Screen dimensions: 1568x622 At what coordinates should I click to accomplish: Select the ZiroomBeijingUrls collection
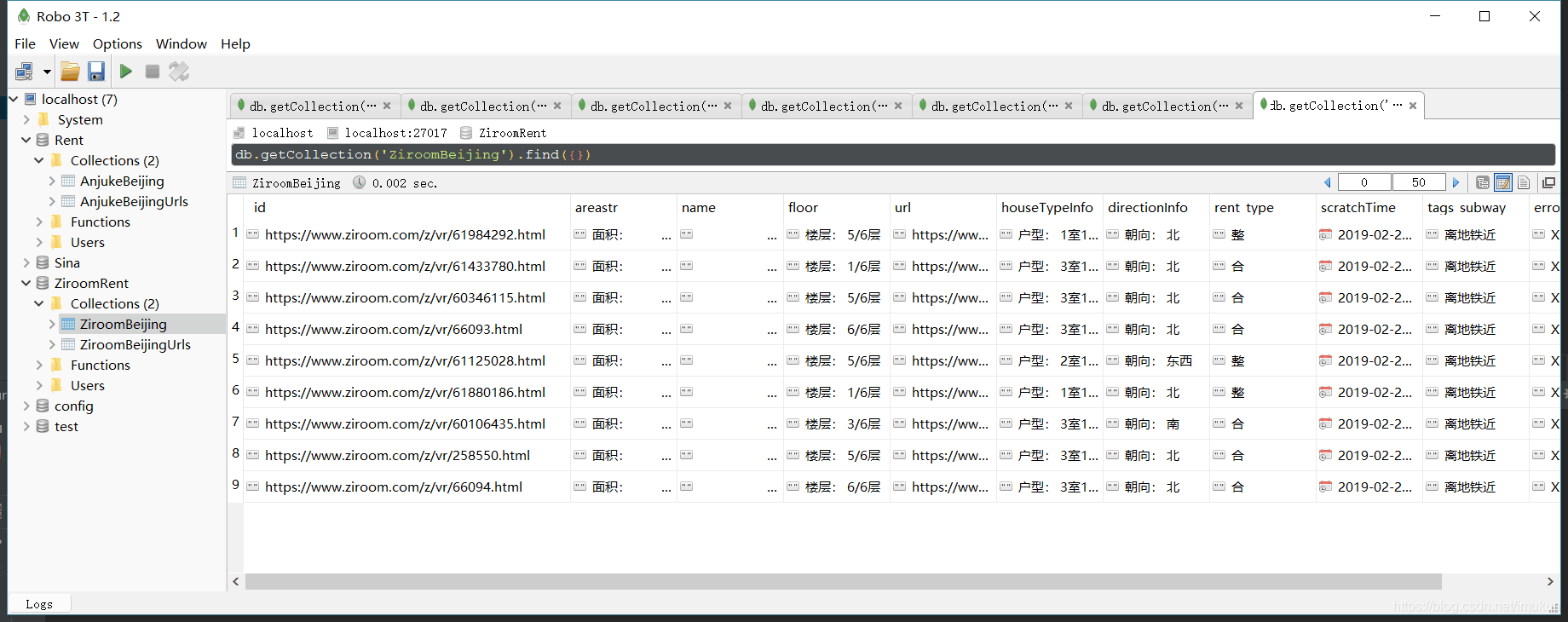pyautogui.click(x=135, y=344)
